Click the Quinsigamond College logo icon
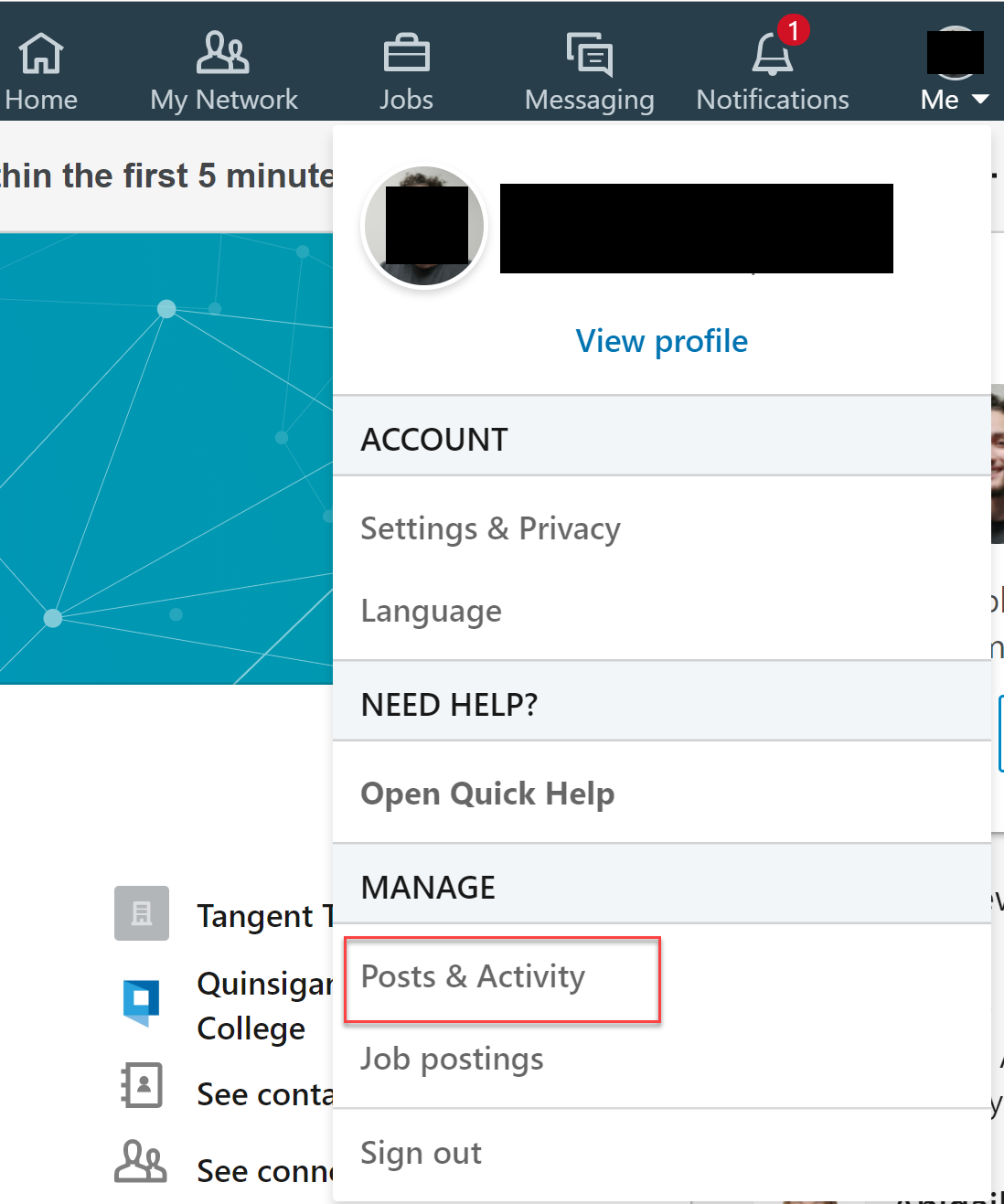This screenshot has width=1004, height=1204. click(142, 1003)
